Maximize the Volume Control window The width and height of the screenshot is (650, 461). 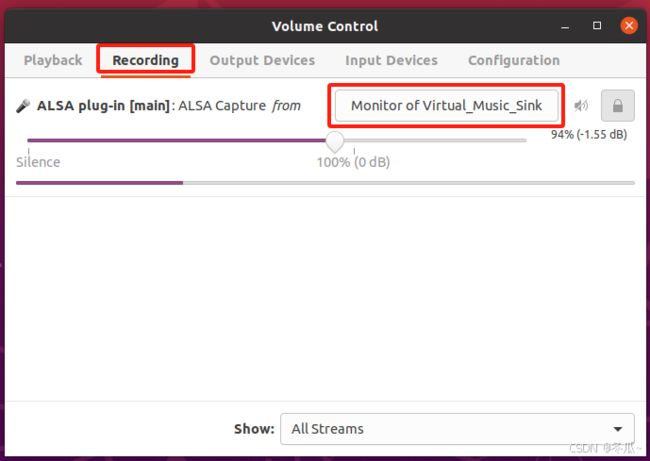tap(597, 26)
